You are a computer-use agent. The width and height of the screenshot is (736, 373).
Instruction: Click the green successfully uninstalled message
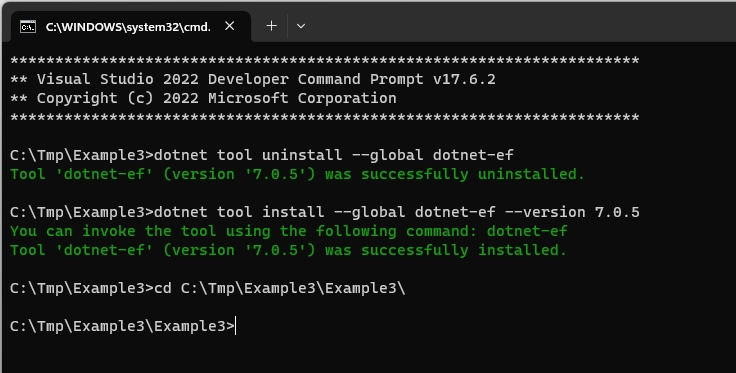point(297,175)
